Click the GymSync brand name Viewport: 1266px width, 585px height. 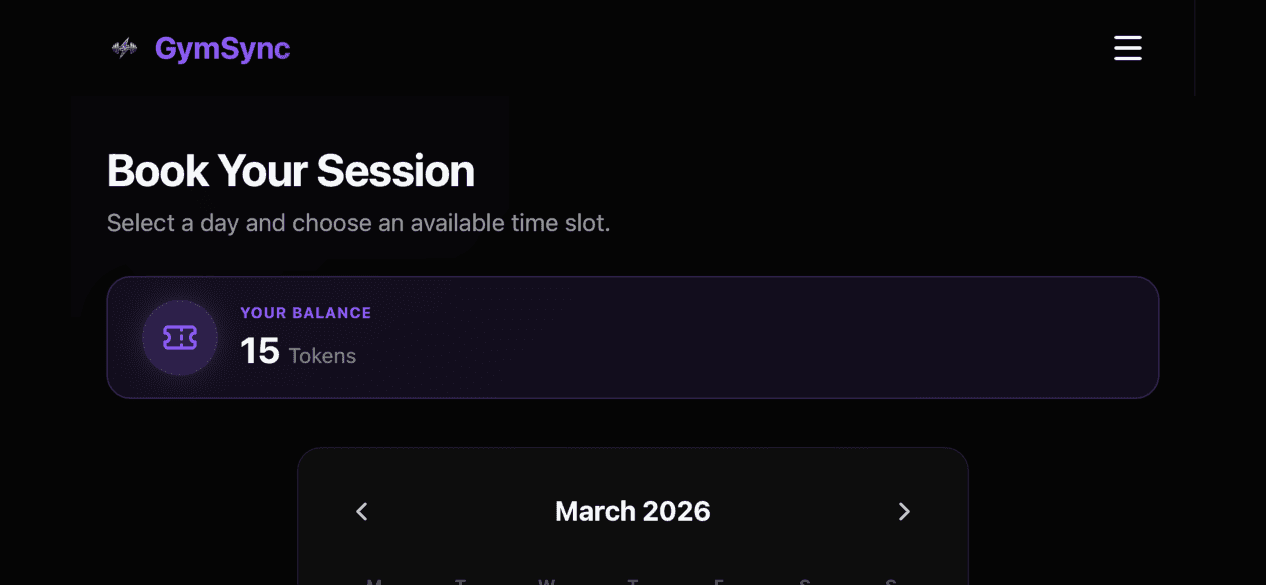222,48
